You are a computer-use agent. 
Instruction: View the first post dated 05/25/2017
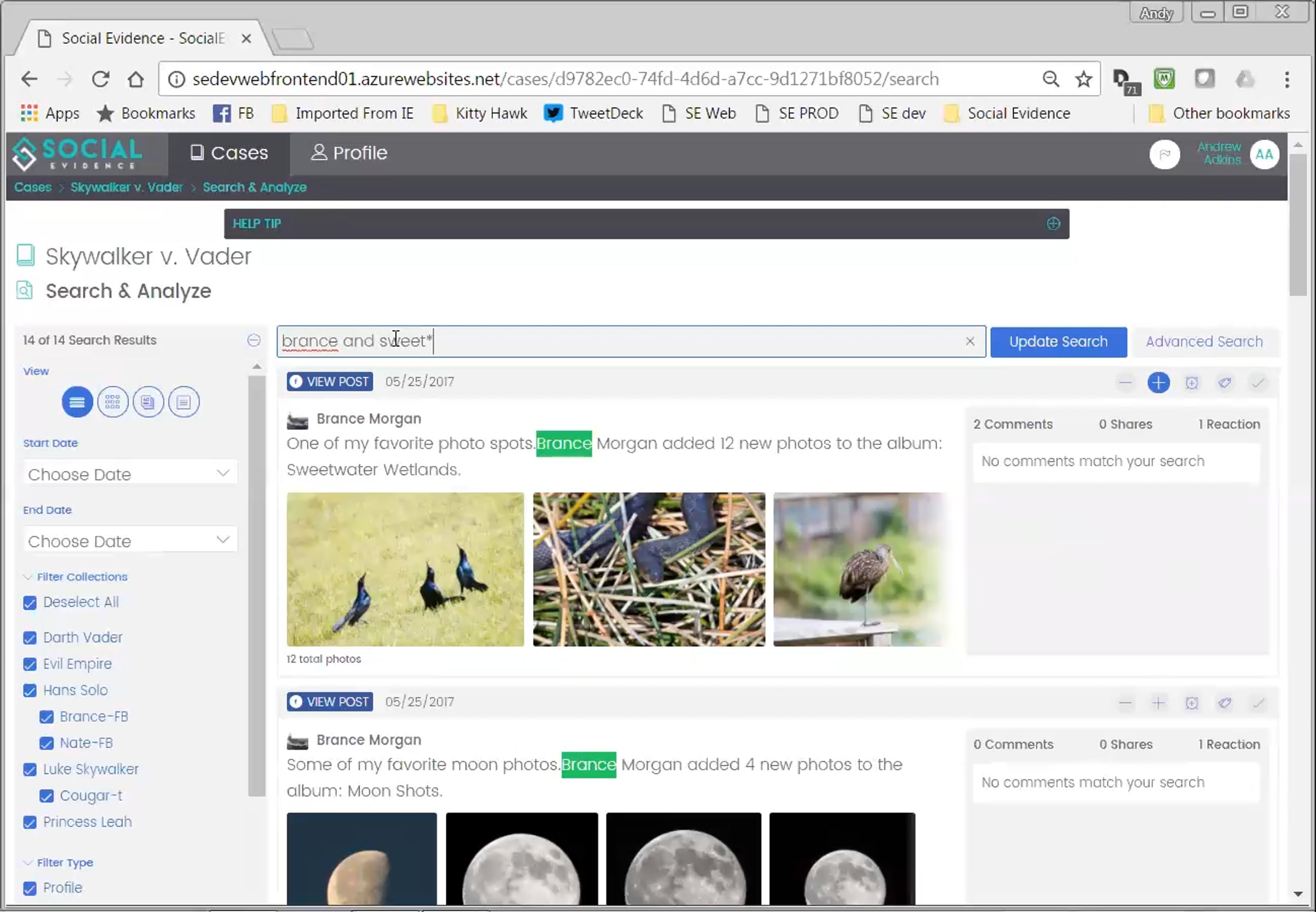tap(330, 381)
